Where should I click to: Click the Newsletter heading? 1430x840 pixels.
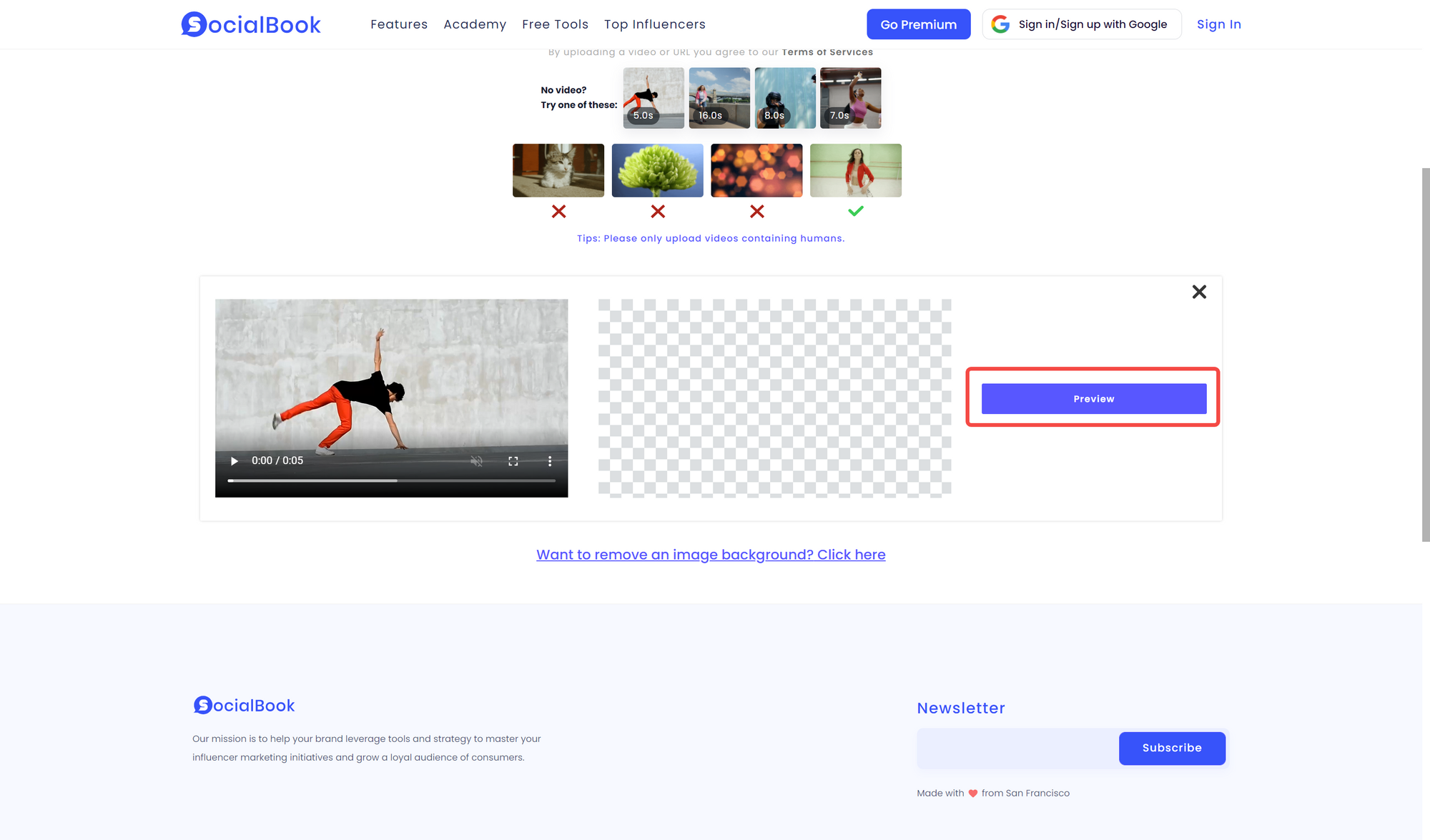[961, 708]
